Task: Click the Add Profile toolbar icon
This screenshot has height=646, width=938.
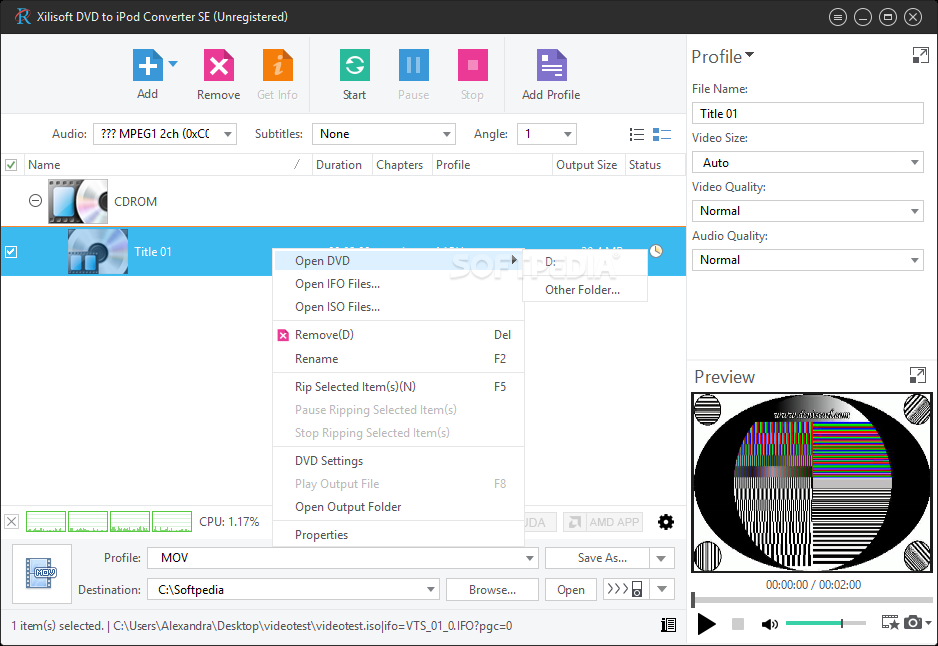Action: [551, 68]
